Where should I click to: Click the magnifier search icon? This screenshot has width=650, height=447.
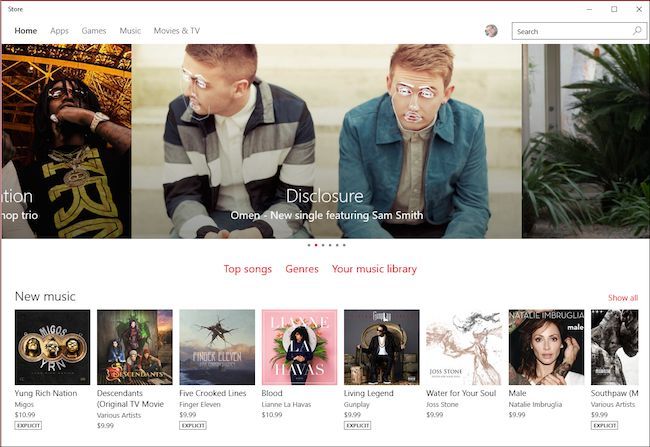point(637,31)
